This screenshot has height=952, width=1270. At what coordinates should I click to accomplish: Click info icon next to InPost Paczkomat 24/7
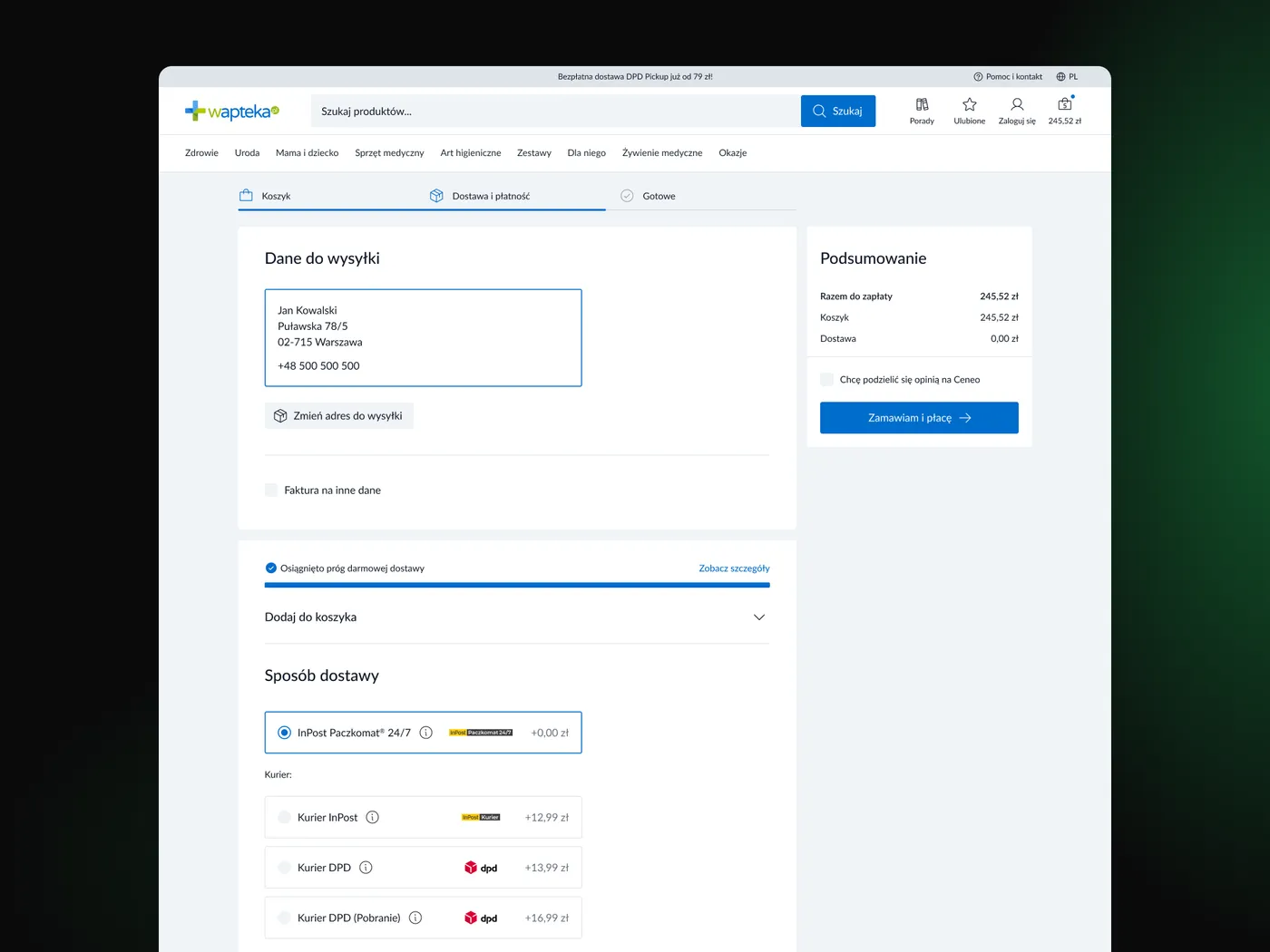pos(425,733)
